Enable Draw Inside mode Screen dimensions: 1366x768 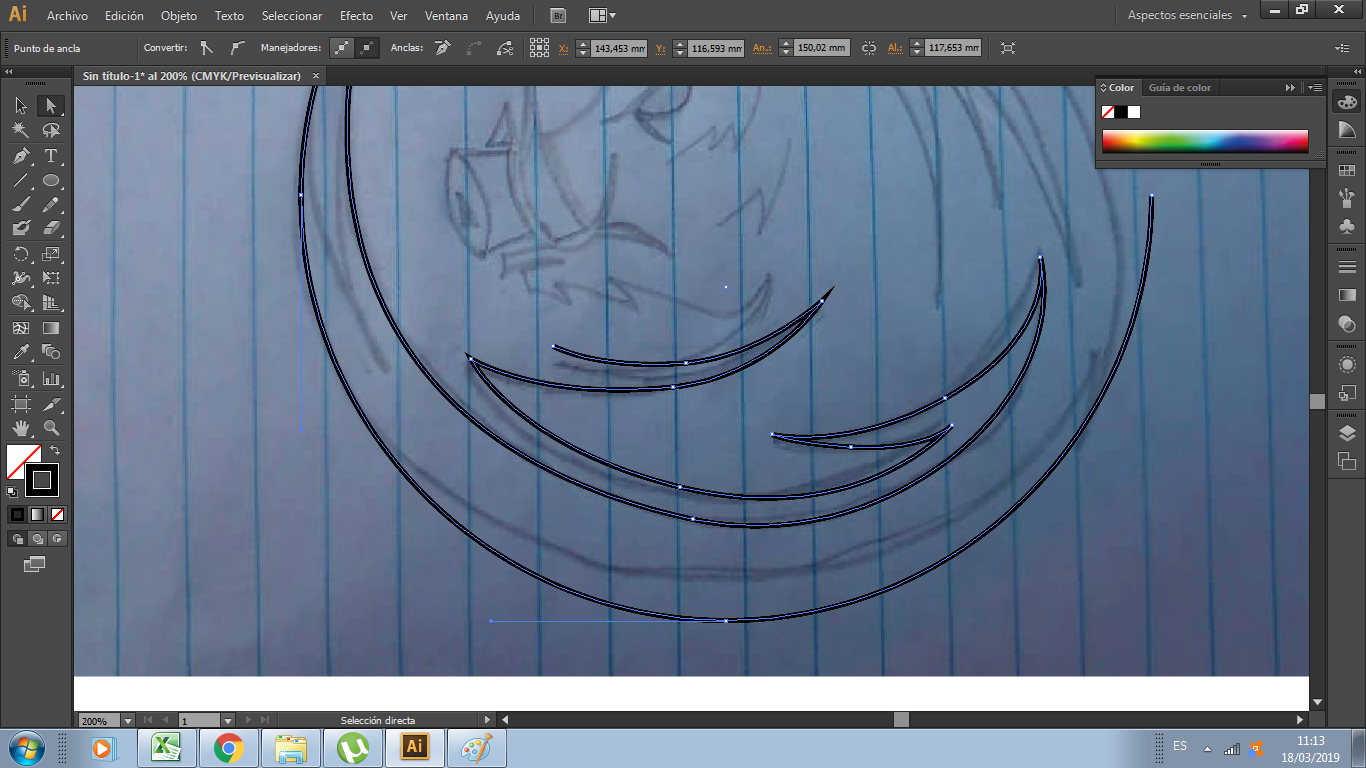57,538
